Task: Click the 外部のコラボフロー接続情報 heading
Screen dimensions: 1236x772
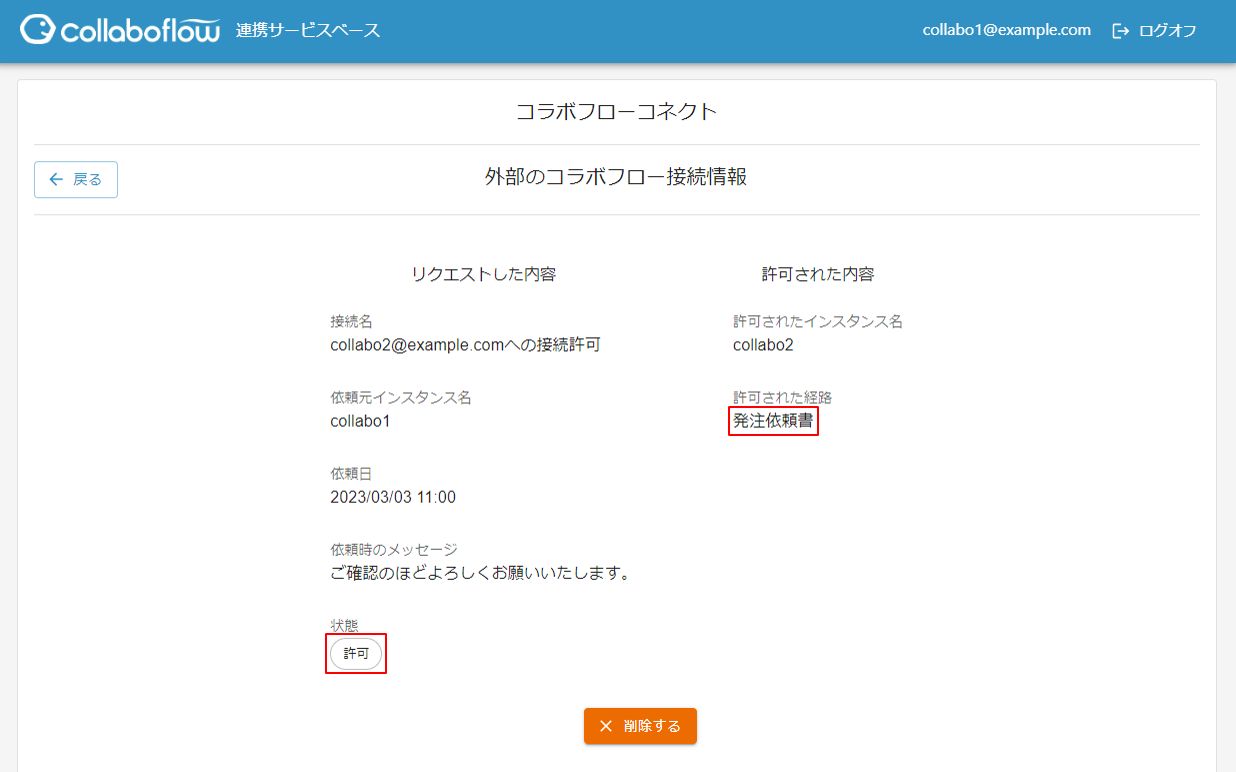Action: pos(616,178)
